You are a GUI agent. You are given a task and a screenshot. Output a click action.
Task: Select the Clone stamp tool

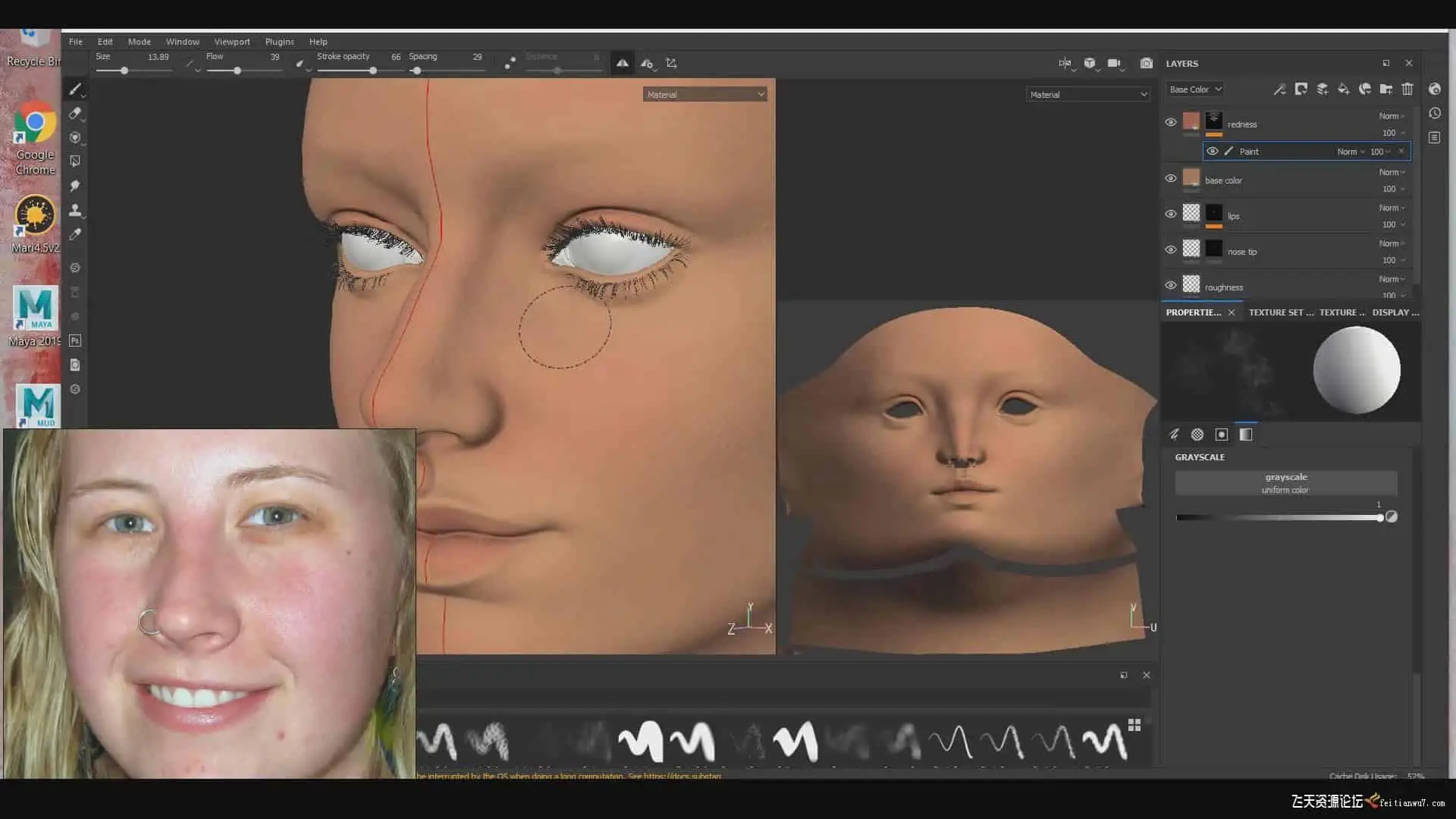74,210
